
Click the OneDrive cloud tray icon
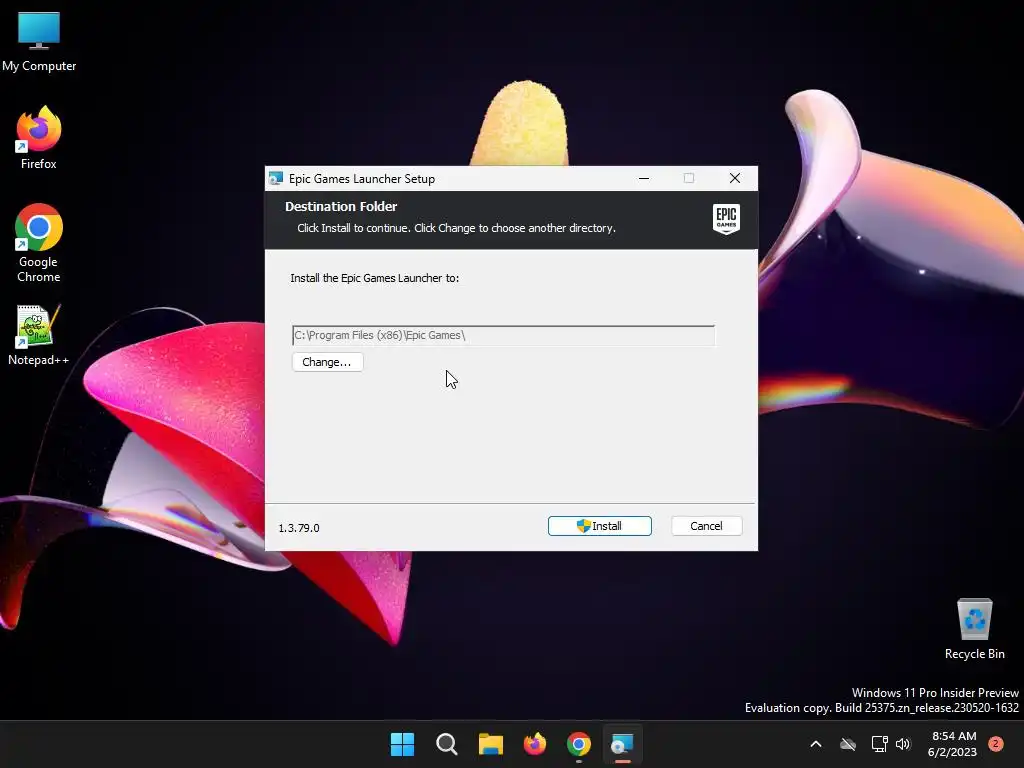tap(848, 744)
